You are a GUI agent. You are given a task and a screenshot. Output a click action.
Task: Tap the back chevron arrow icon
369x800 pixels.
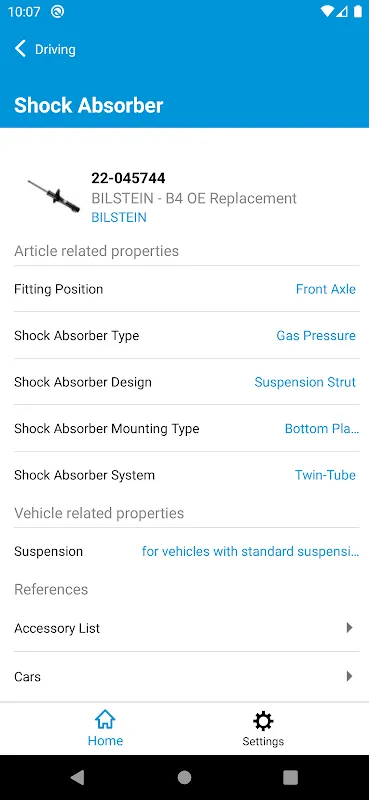(20, 49)
